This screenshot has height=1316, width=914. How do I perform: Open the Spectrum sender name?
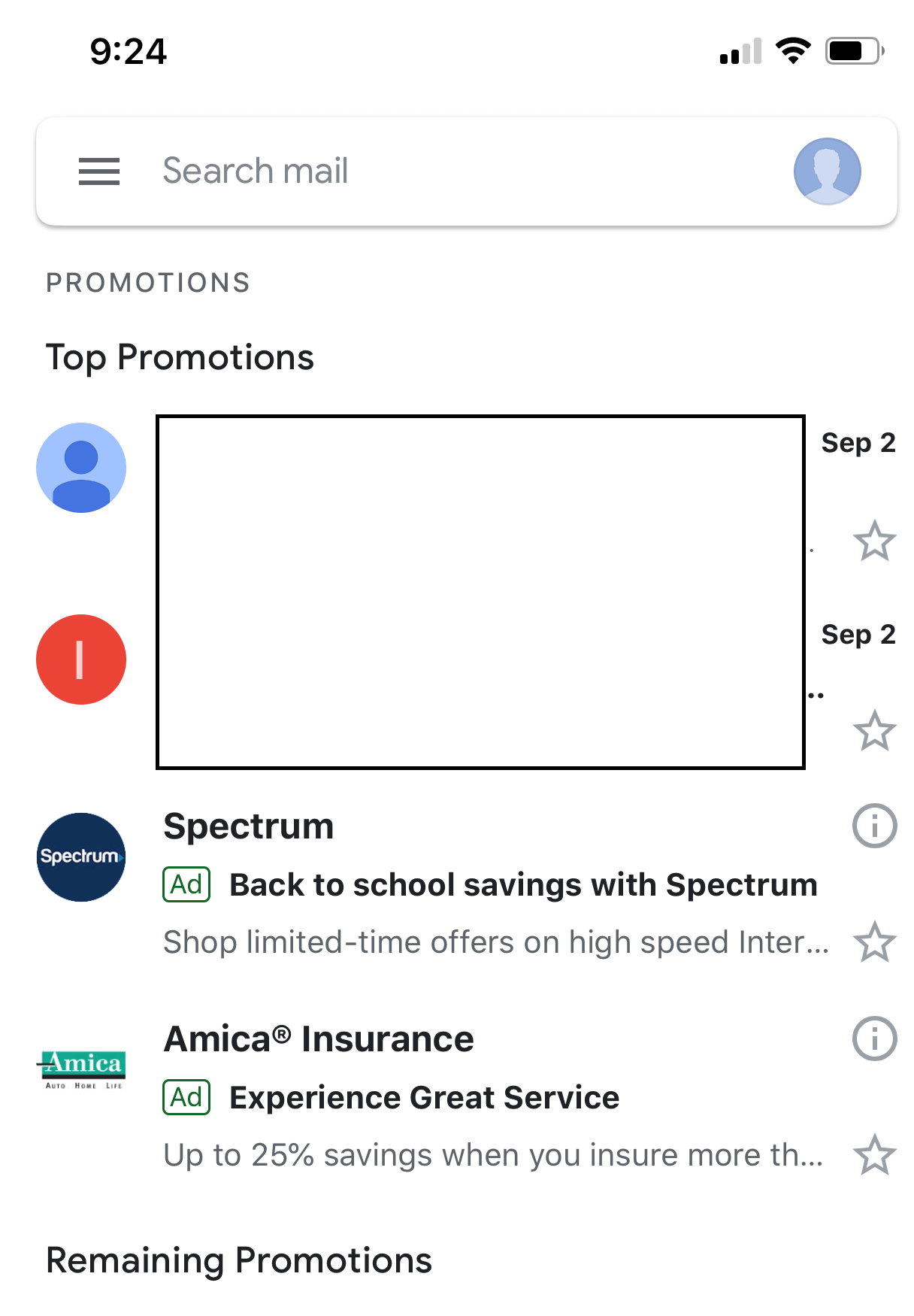tap(249, 826)
